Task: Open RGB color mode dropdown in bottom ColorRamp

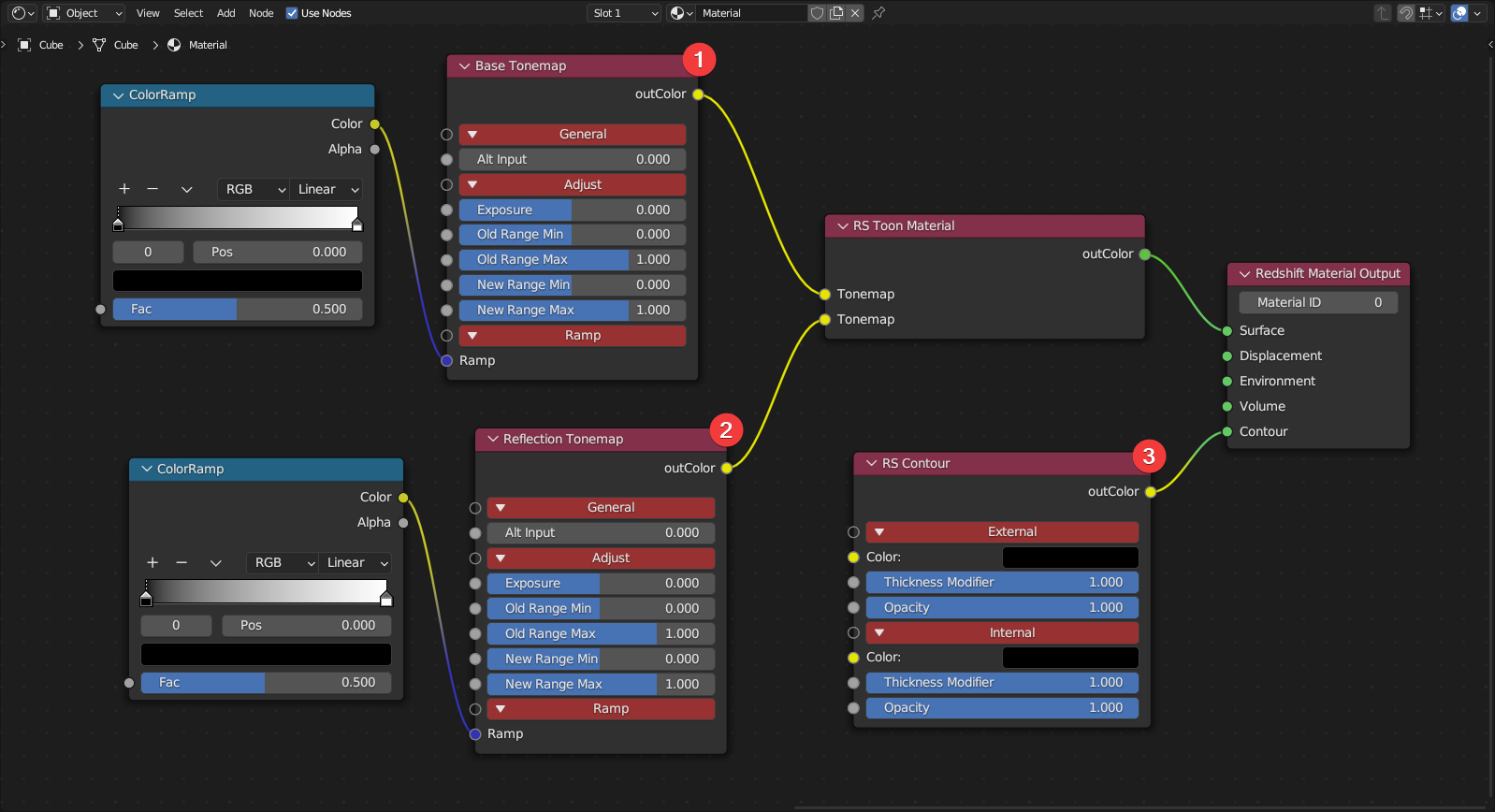Action: click(283, 562)
